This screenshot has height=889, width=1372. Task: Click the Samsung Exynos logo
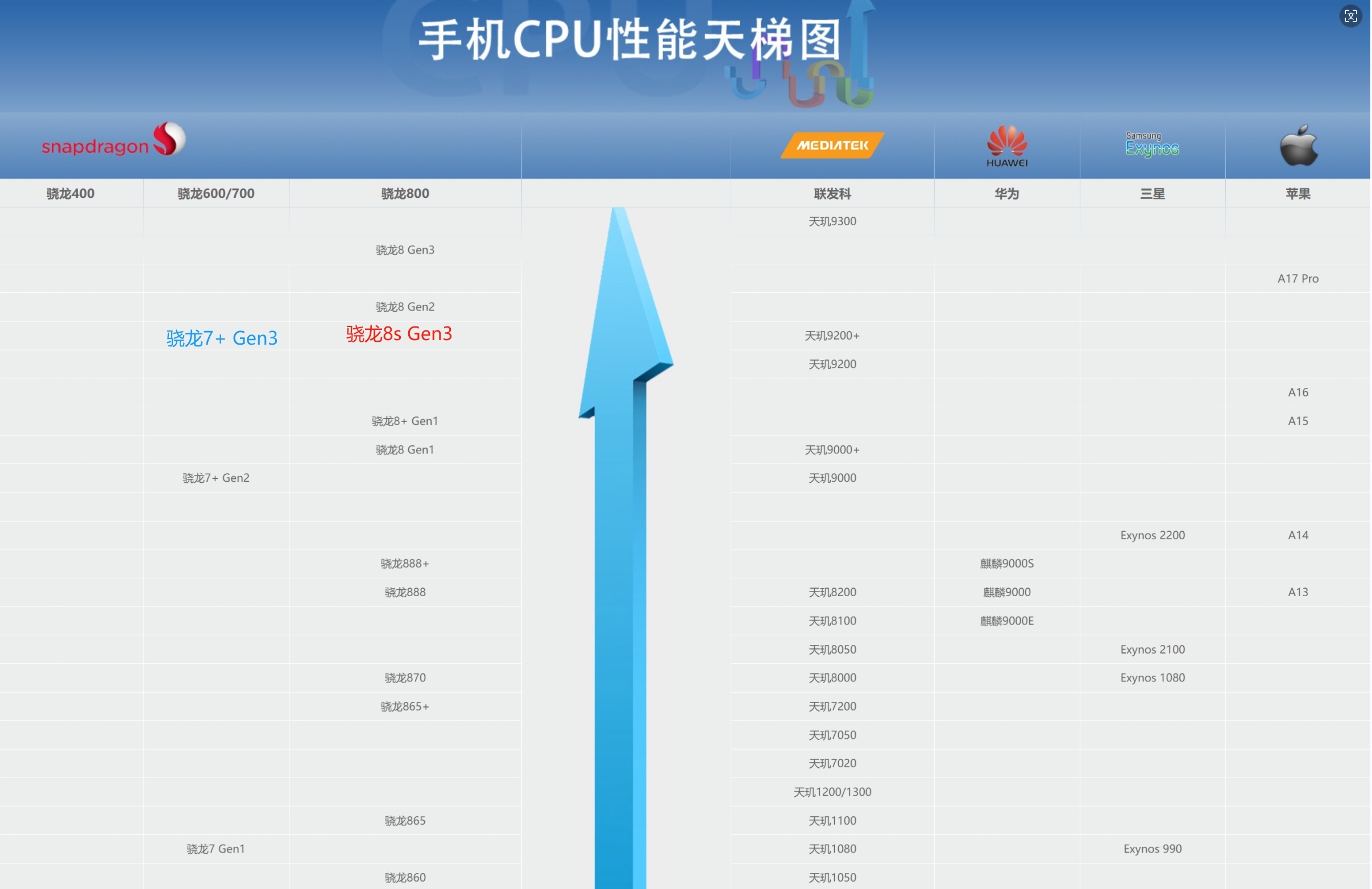point(1152,144)
